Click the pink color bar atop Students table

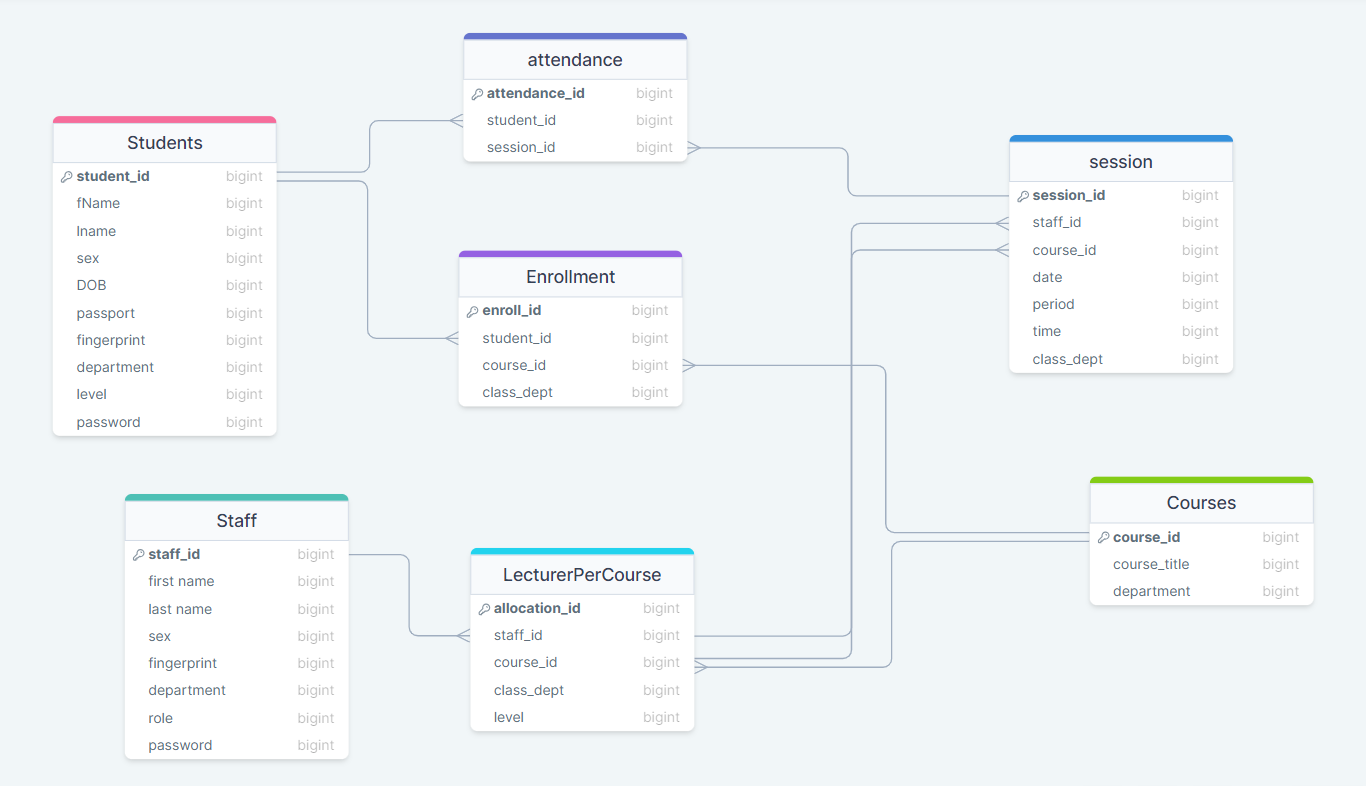(x=165, y=120)
